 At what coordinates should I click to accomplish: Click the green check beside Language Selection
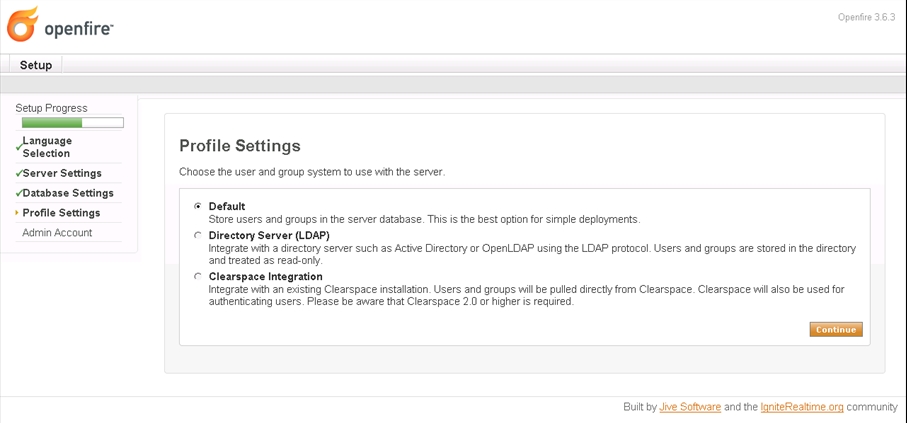[19, 147]
